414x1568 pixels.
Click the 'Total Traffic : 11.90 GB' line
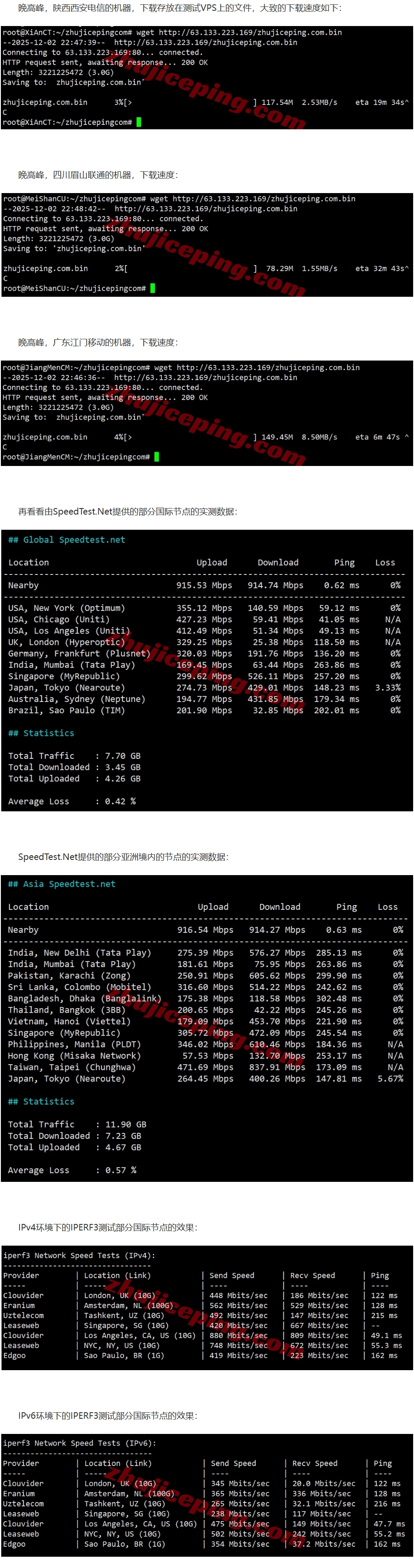click(x=77, y=1124)
